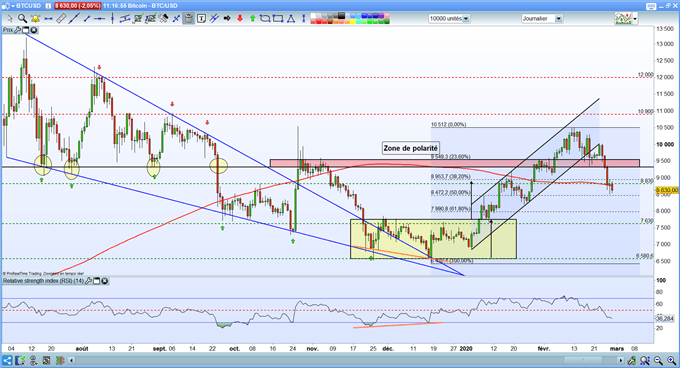Open the Journalier timeframe dropdown
This screenshot has height=368, width=680.
coord(559,19)
